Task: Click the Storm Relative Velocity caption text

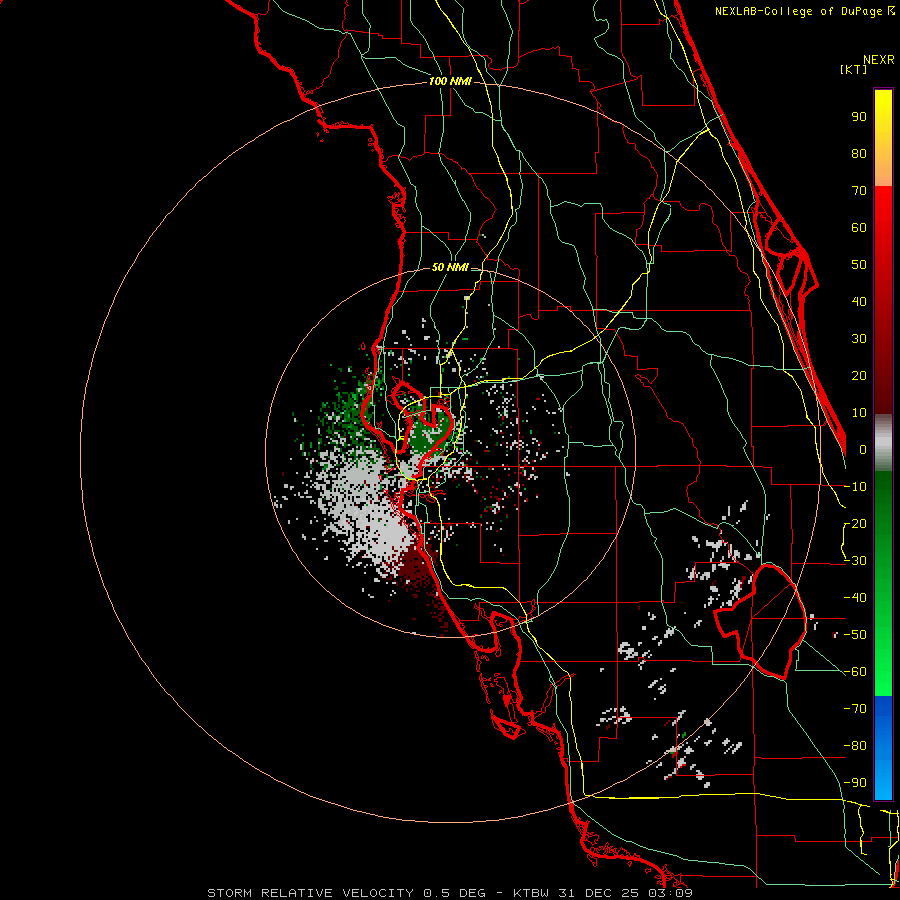Action: tap(450, 893)
